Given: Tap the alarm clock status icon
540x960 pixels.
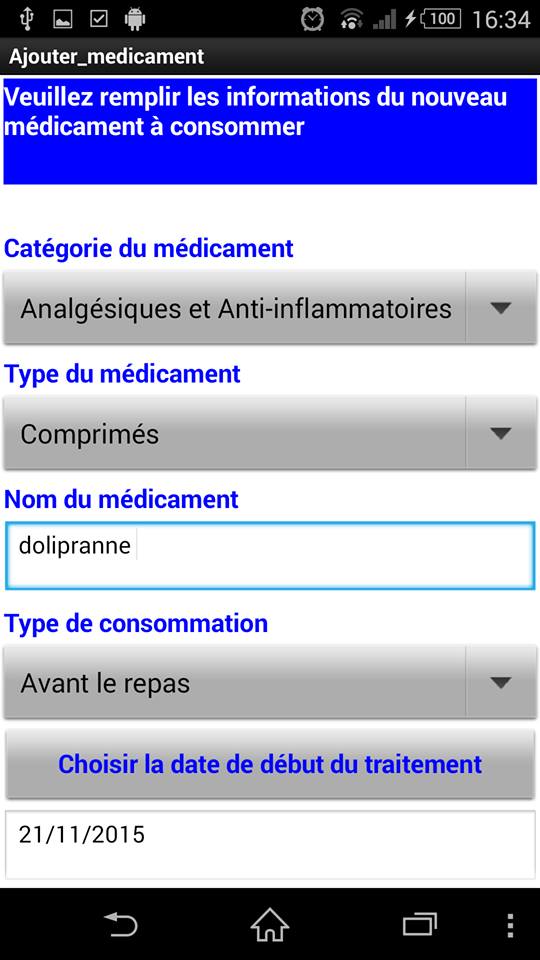Looking at the screenshot, I should [x=312, y=19].
